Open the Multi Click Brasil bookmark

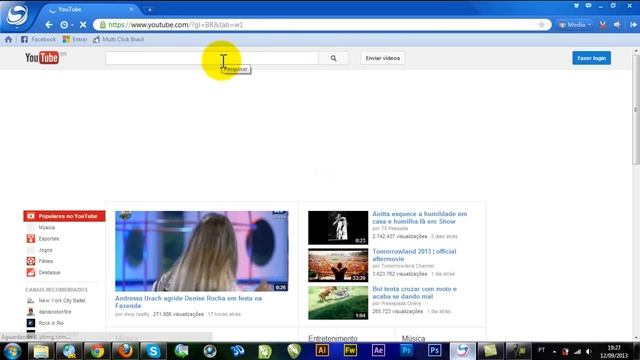118,40
